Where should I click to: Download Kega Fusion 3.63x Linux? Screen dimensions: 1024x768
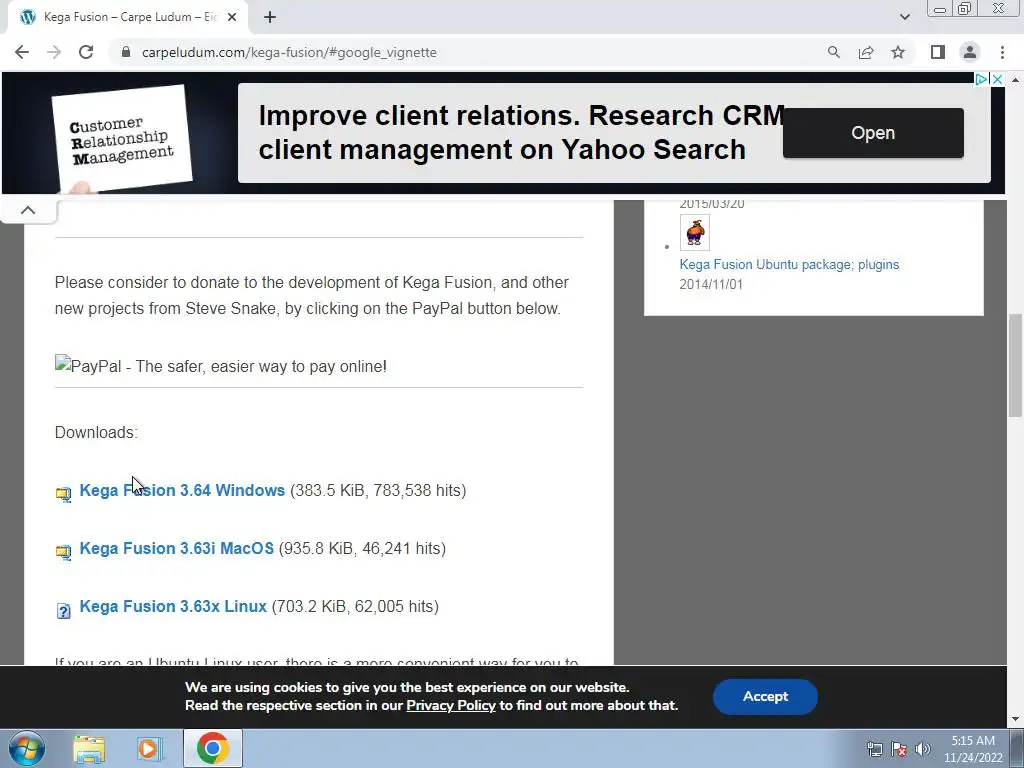[x=173, y=607]
